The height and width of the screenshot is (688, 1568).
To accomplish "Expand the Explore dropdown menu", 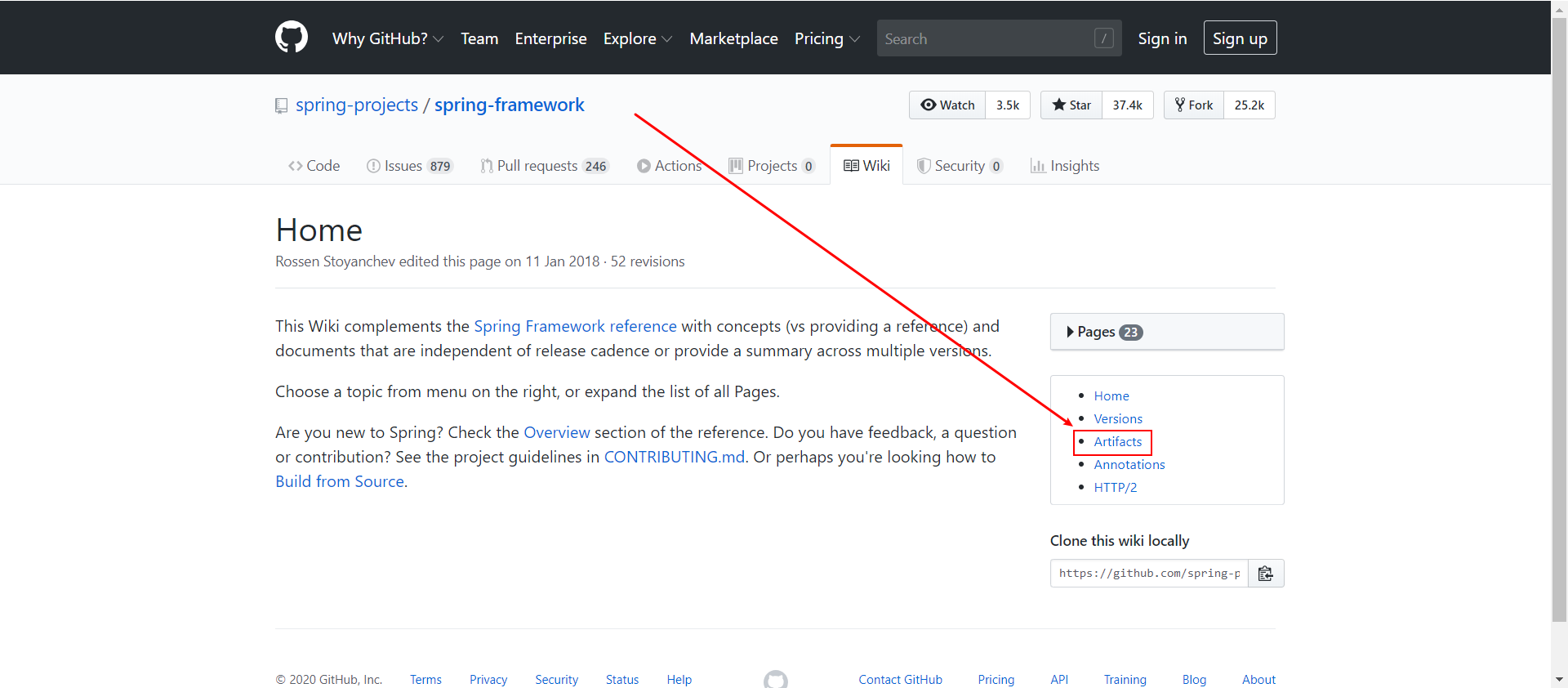I will pyautogui.click(x=638, y=38).
